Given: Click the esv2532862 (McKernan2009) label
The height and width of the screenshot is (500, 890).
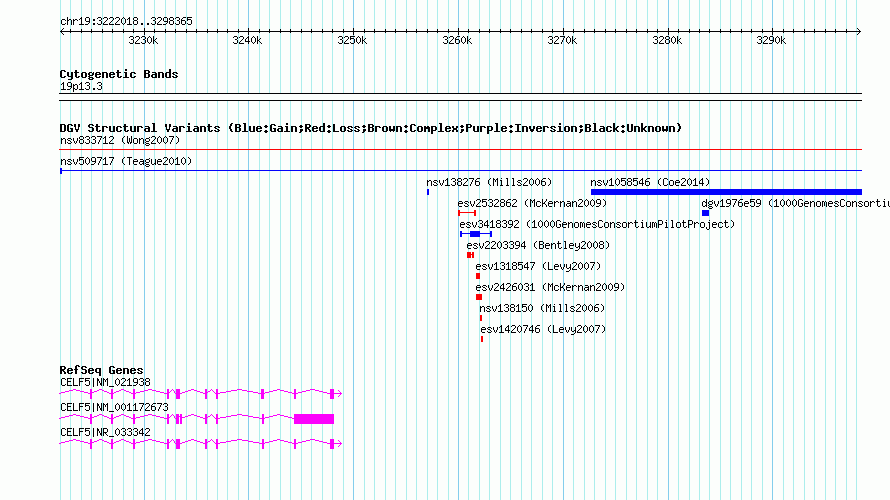Looking at the screenshot, I should click(532, 203).
